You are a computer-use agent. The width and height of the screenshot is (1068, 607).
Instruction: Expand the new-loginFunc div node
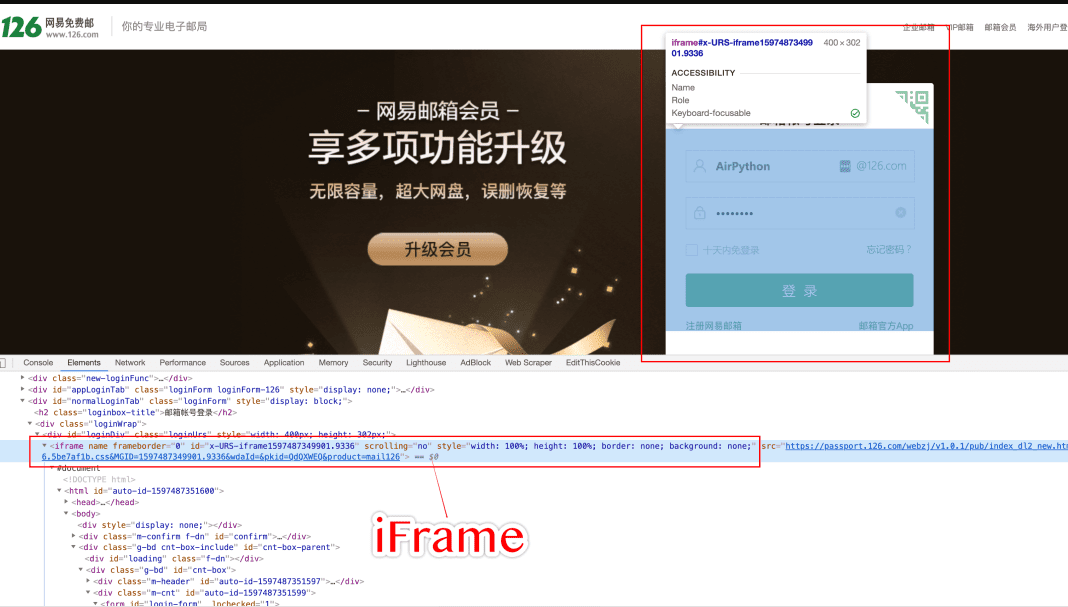tap(24, 378)
